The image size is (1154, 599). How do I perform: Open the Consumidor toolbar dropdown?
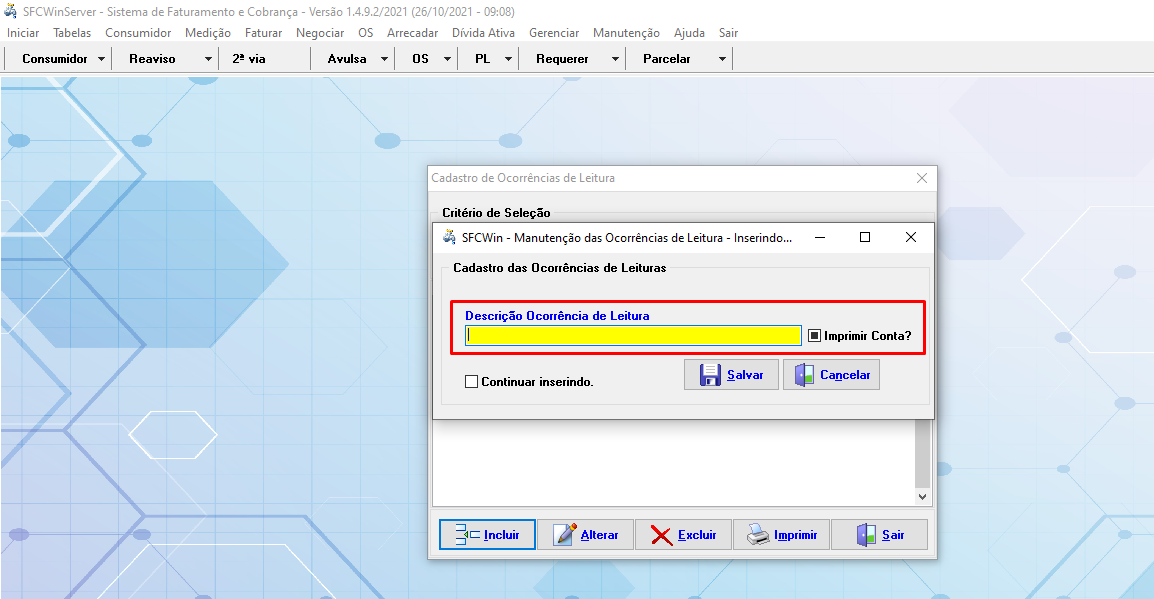[103, 58]
